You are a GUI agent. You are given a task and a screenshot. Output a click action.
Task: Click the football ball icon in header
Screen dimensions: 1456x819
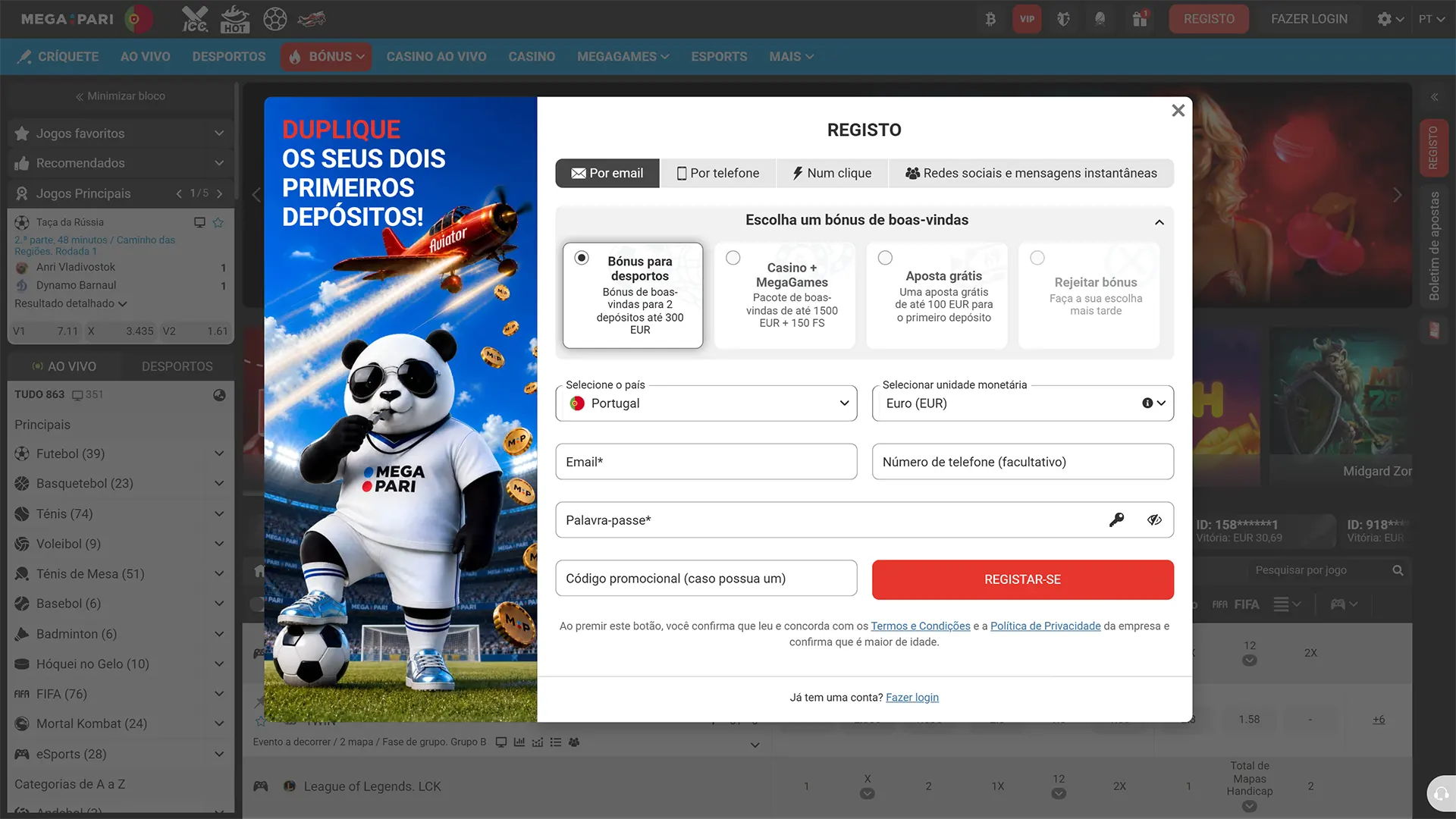click(275, 19)
